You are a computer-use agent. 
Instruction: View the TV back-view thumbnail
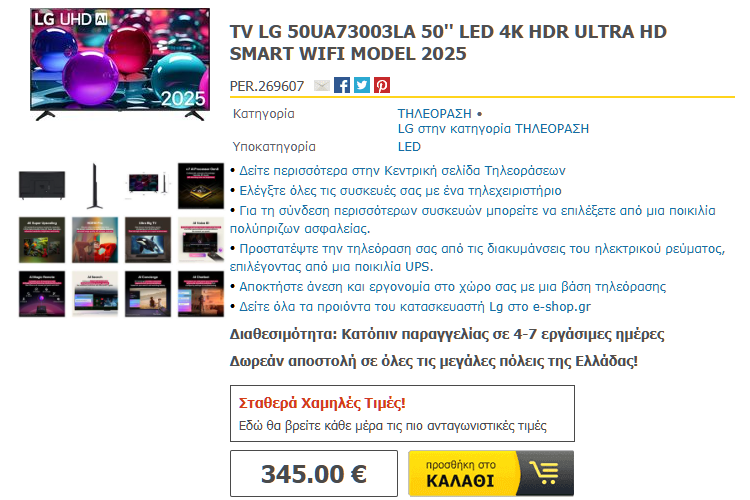(42, 186)
